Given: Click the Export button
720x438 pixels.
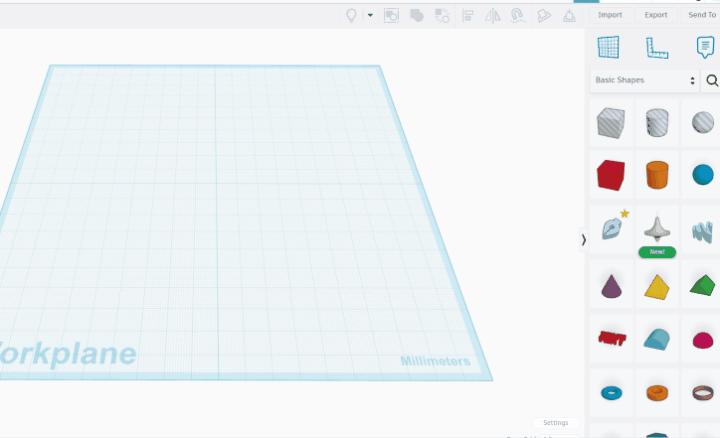Looking at the screenshot, I should click(656, 15).
